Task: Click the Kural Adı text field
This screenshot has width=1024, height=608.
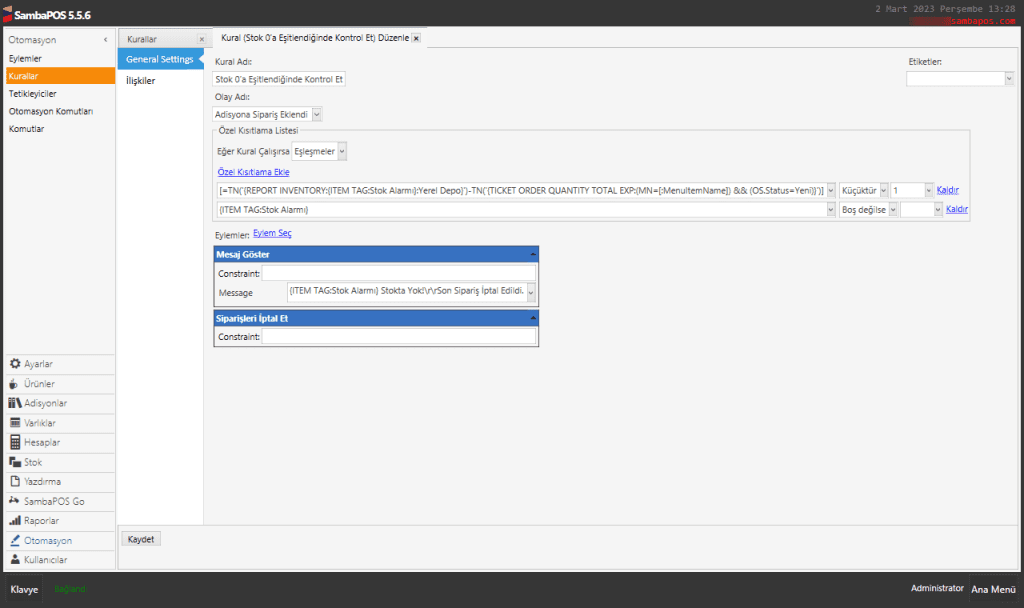Action: 279,79
